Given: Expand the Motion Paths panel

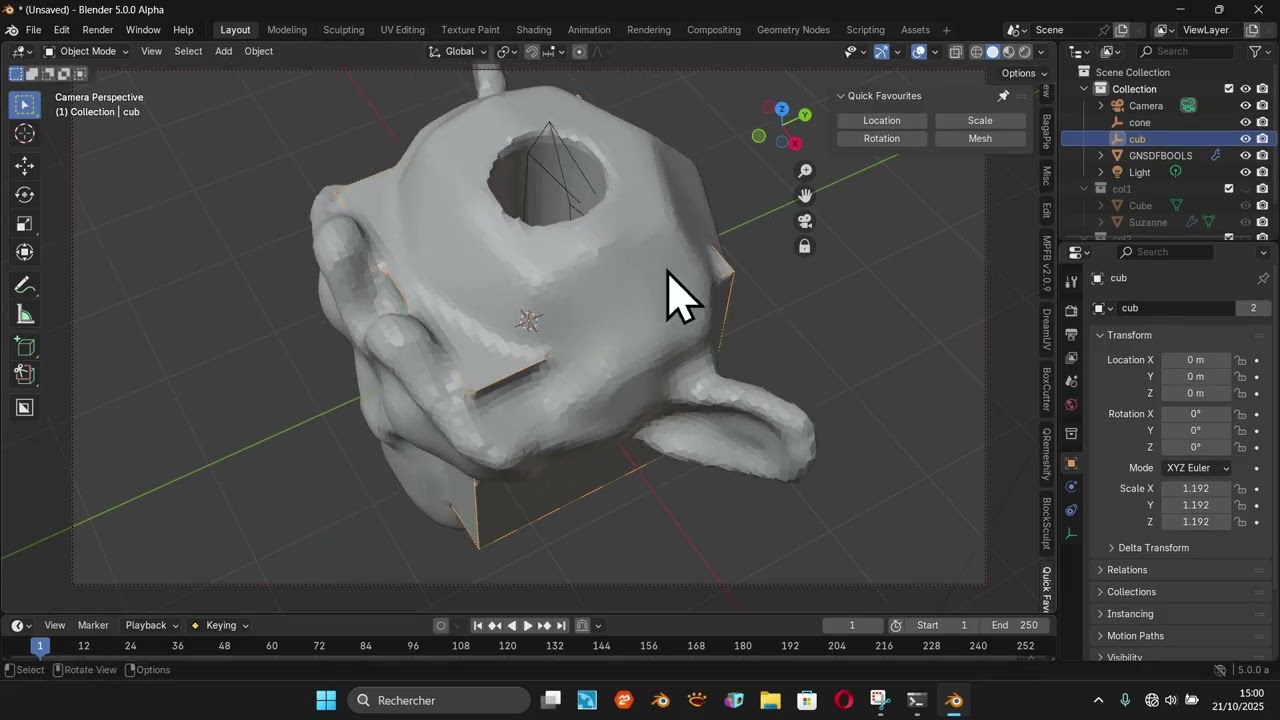Looking at the screenshot, I should pos(1135,636).
